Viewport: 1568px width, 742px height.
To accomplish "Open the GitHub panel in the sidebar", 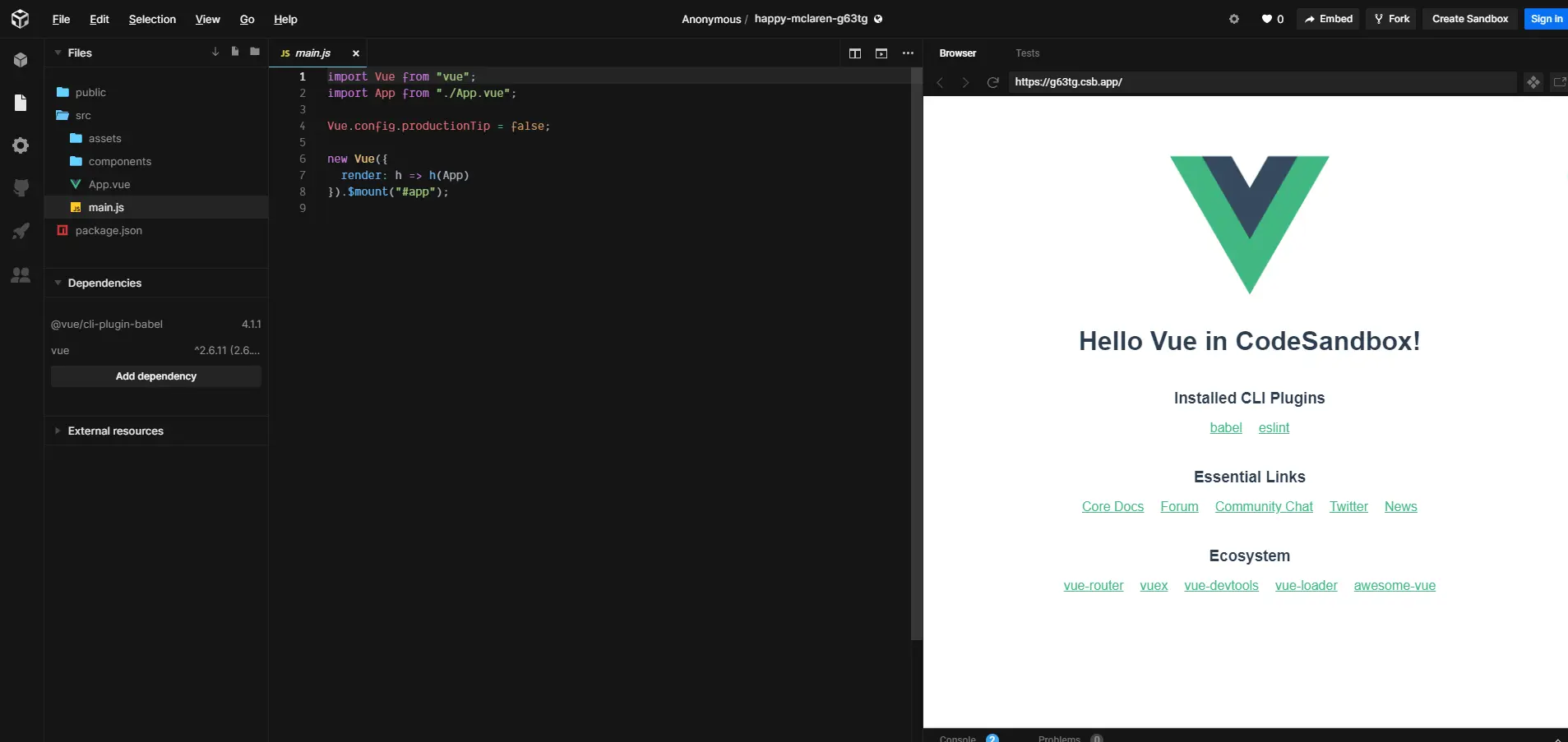I will coord(21,188).
